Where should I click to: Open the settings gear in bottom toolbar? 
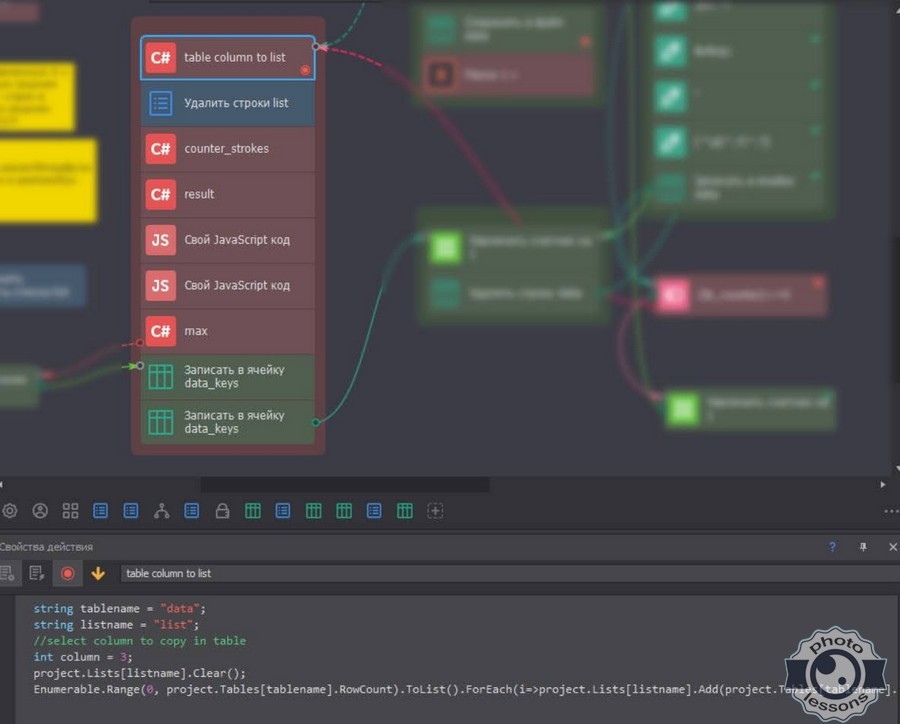tap(10, 511)
